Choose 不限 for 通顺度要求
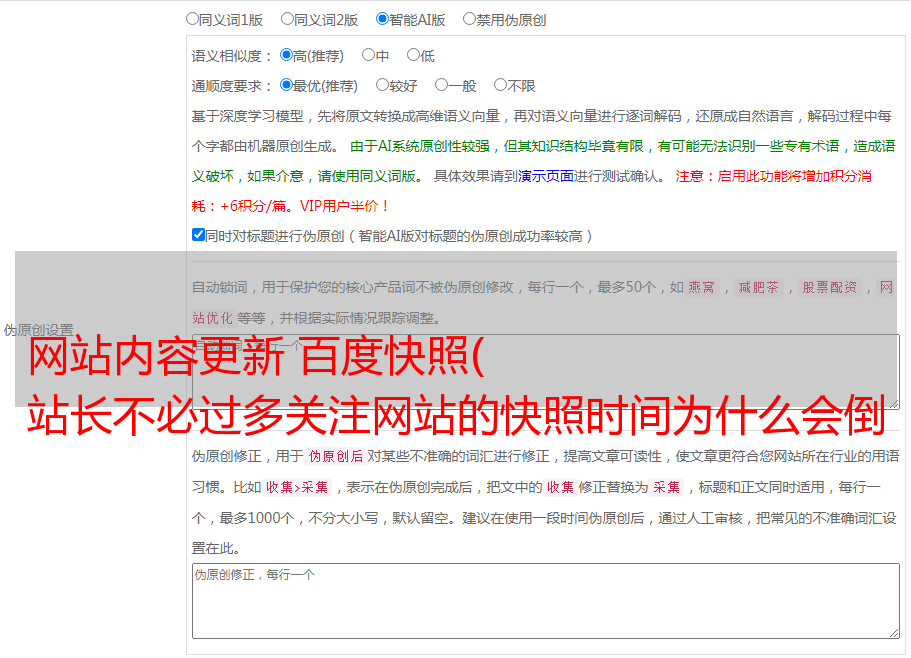The height and width of the screenshot is (658, 911). pos(500,85)
